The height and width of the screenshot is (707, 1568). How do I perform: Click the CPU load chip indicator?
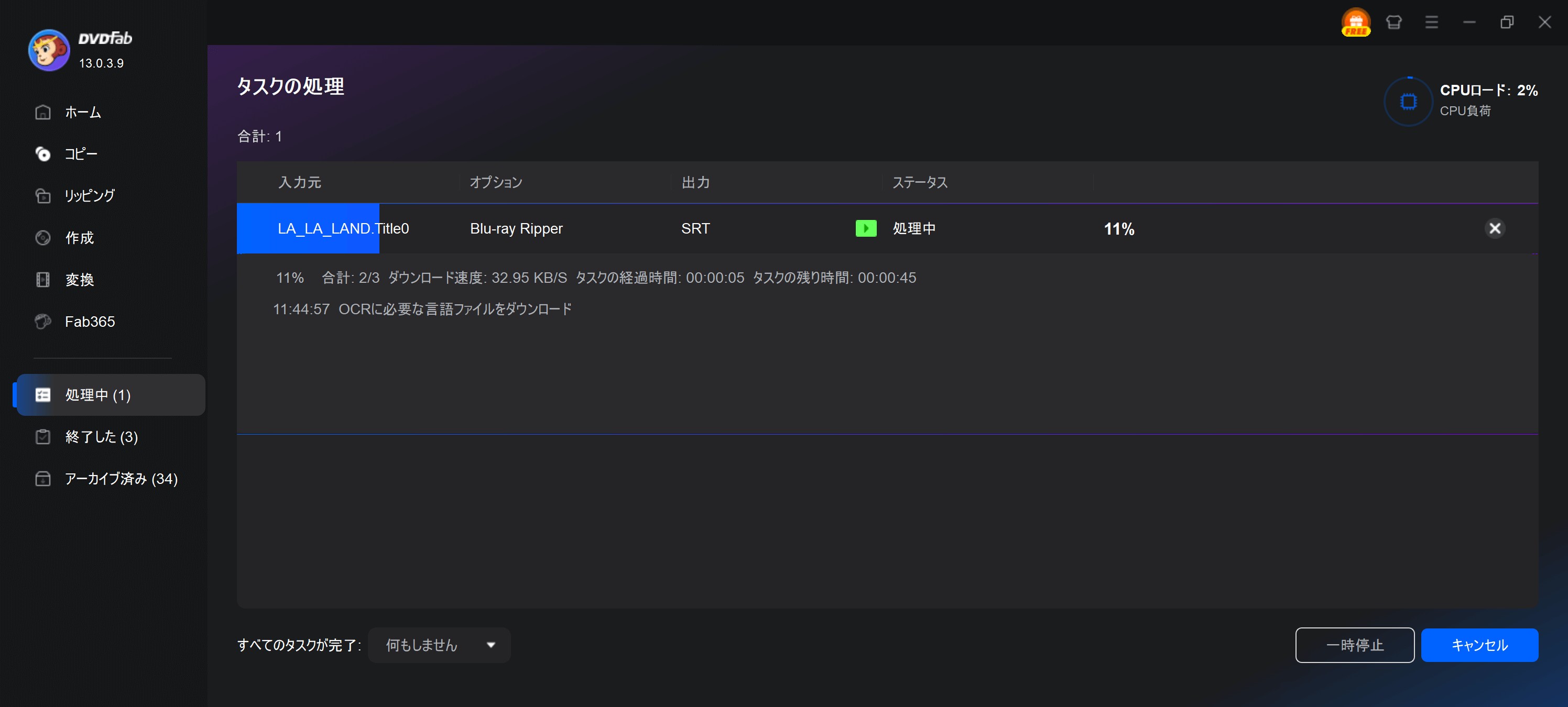pyautogui.click(x=1408, y=101)
